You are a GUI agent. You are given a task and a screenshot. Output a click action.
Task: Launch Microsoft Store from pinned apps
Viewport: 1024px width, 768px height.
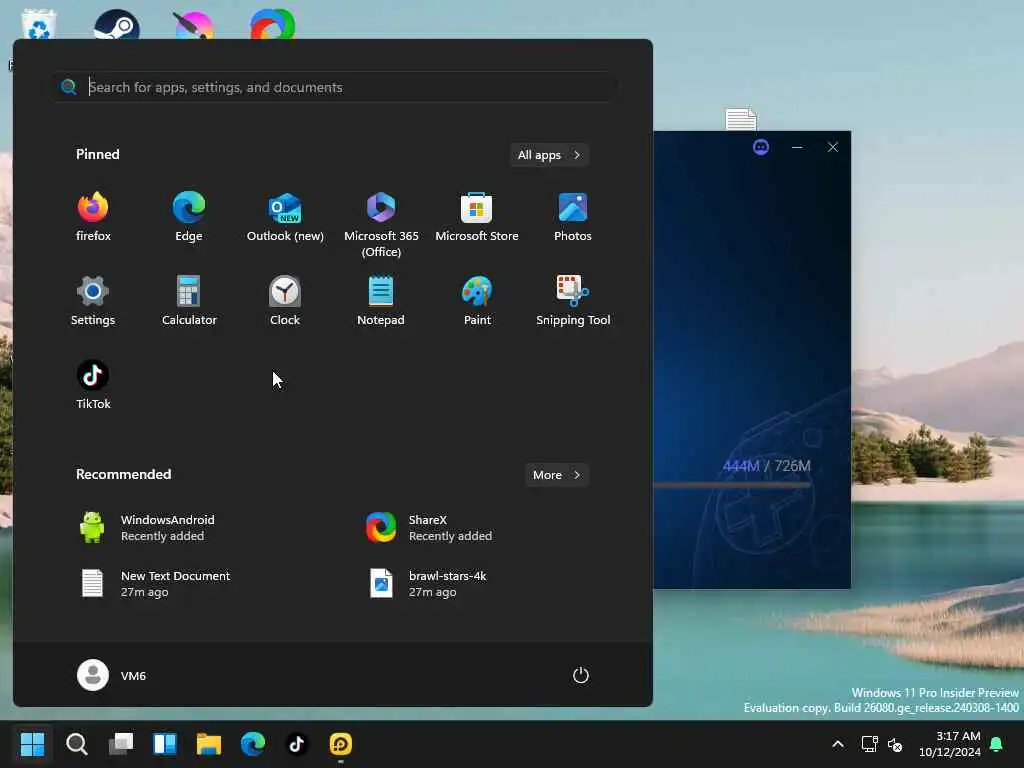click(x=477, y=217)
